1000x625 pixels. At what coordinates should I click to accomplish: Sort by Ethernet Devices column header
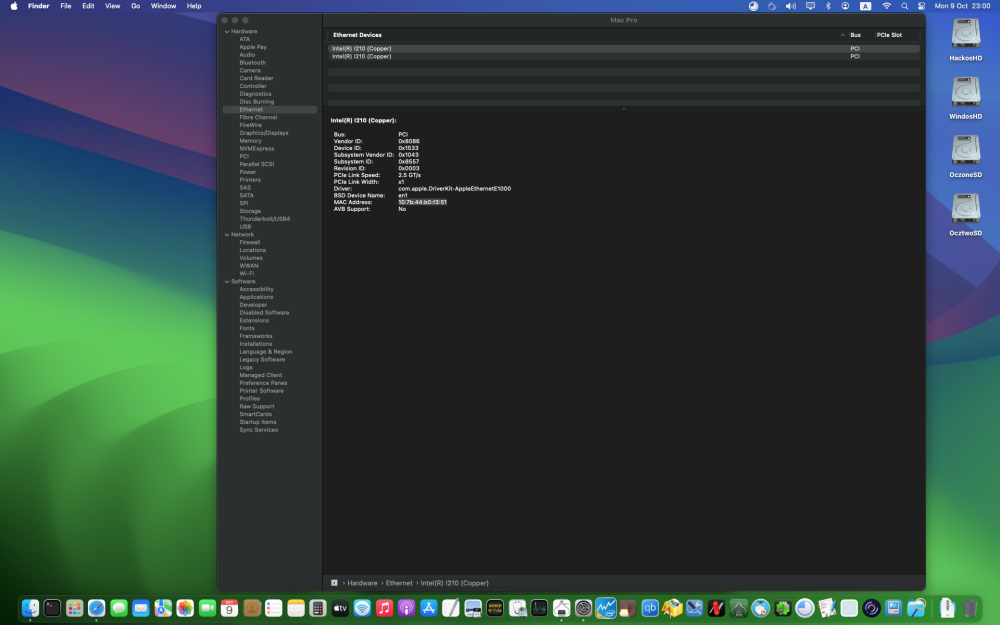click(357, 35)
